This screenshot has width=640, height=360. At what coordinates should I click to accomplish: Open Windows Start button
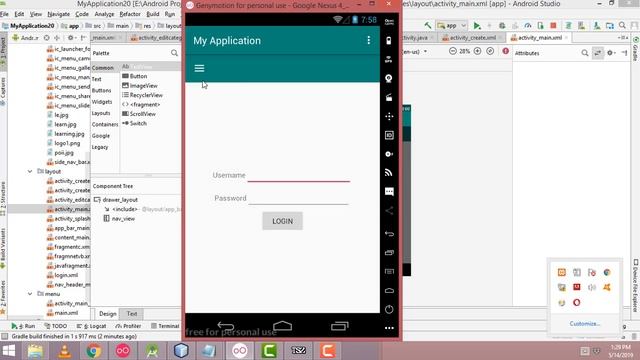click(9, 351)
